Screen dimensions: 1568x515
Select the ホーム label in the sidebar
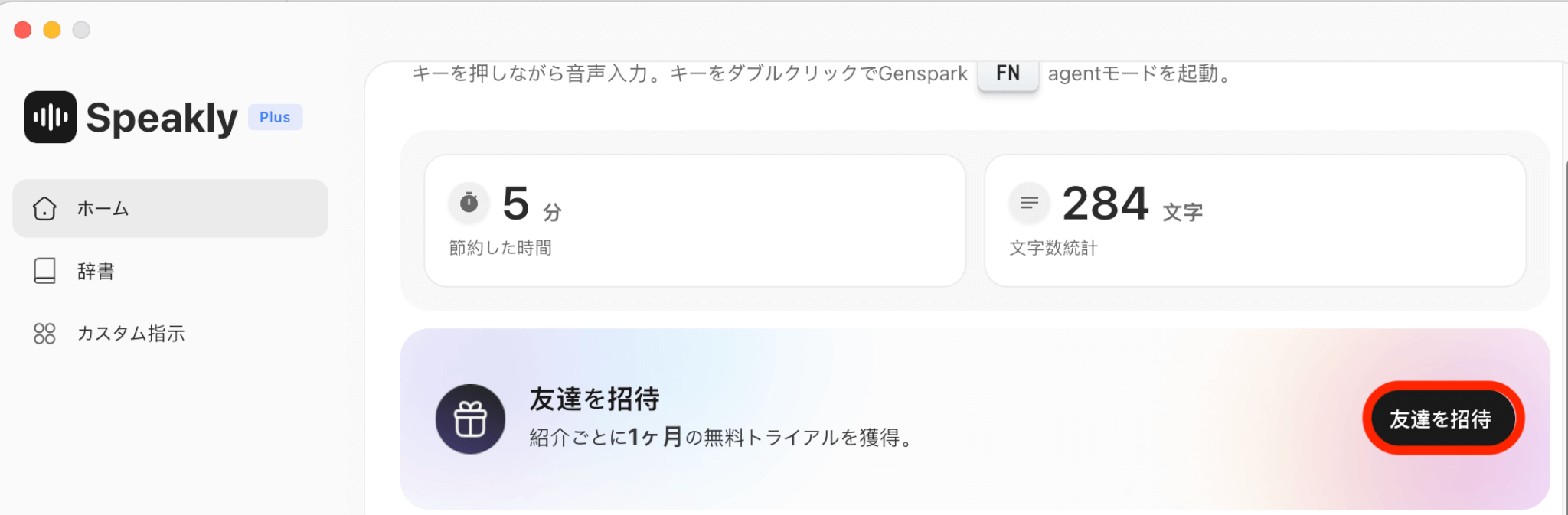[x=103, y=208]
